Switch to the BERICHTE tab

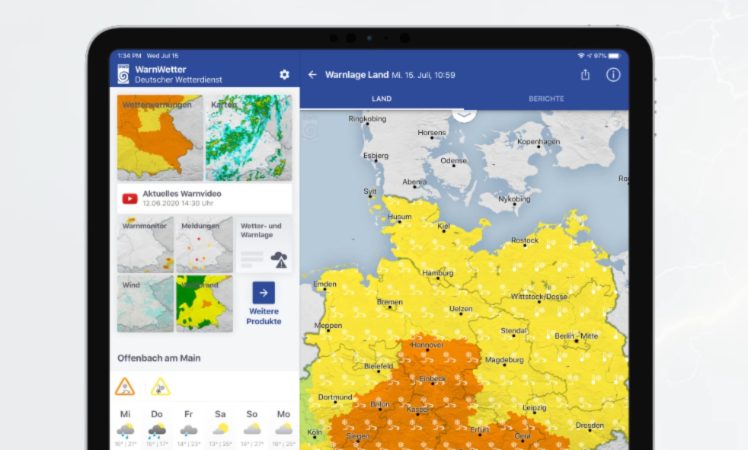546,99
